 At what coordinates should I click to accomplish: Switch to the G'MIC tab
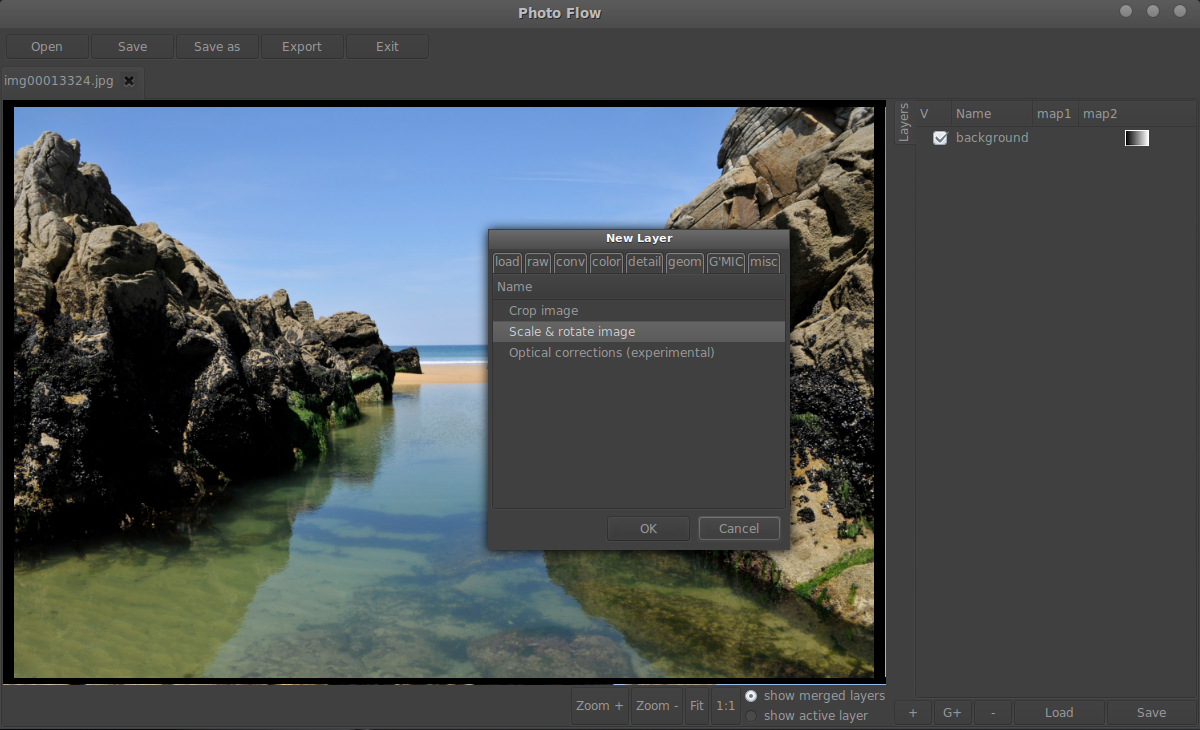tap(725, 262)
